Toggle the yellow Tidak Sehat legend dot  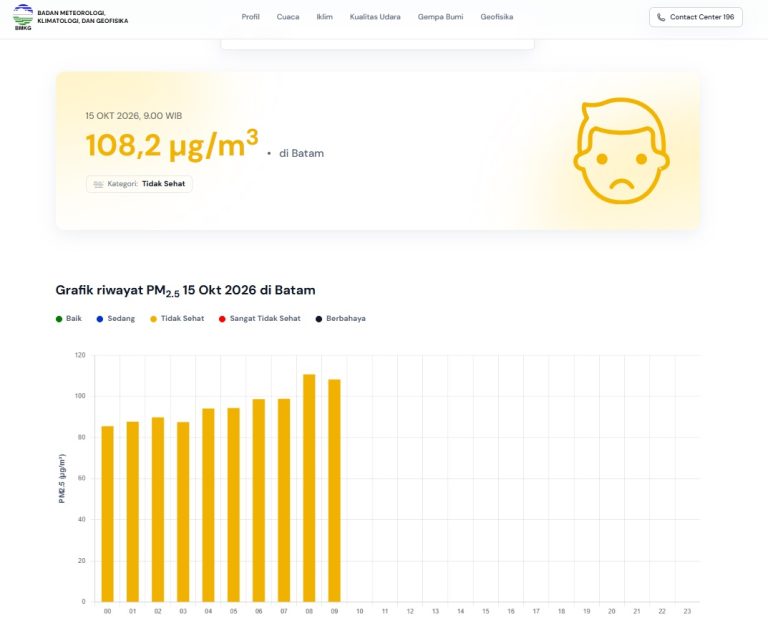pos(153,319)
